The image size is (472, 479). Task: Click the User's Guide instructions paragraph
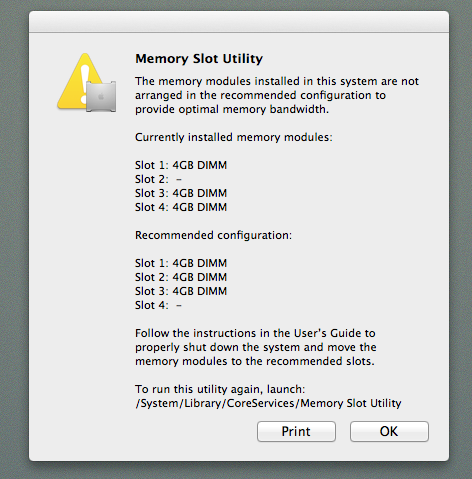(x=256, y=347)
